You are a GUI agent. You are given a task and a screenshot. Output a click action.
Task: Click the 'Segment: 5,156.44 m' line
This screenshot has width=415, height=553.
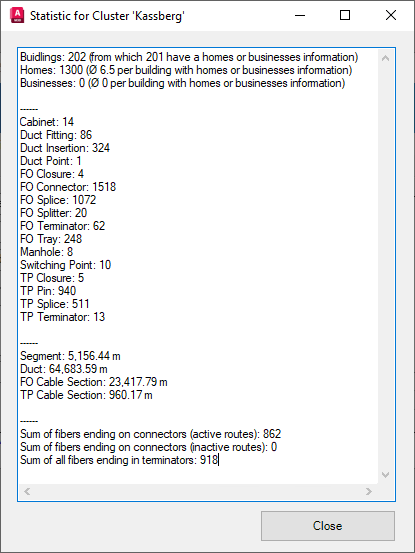coord(70,357)
